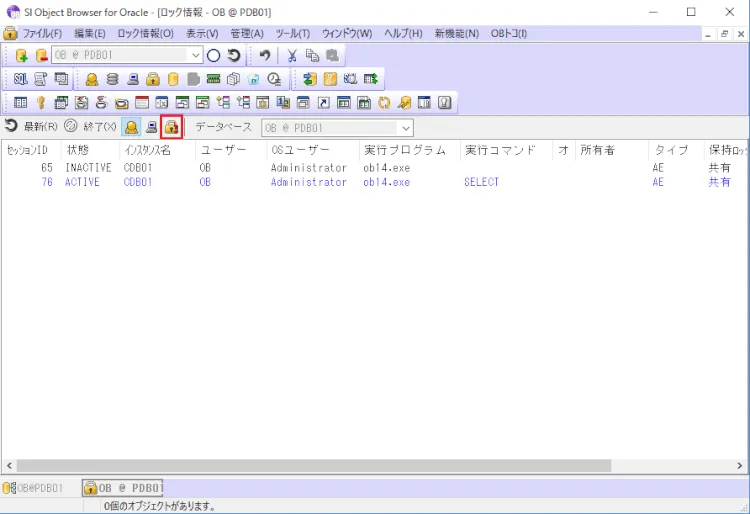750x514 pixels.
Task: Open the recycle bin icon
Action: coord(254,79)
